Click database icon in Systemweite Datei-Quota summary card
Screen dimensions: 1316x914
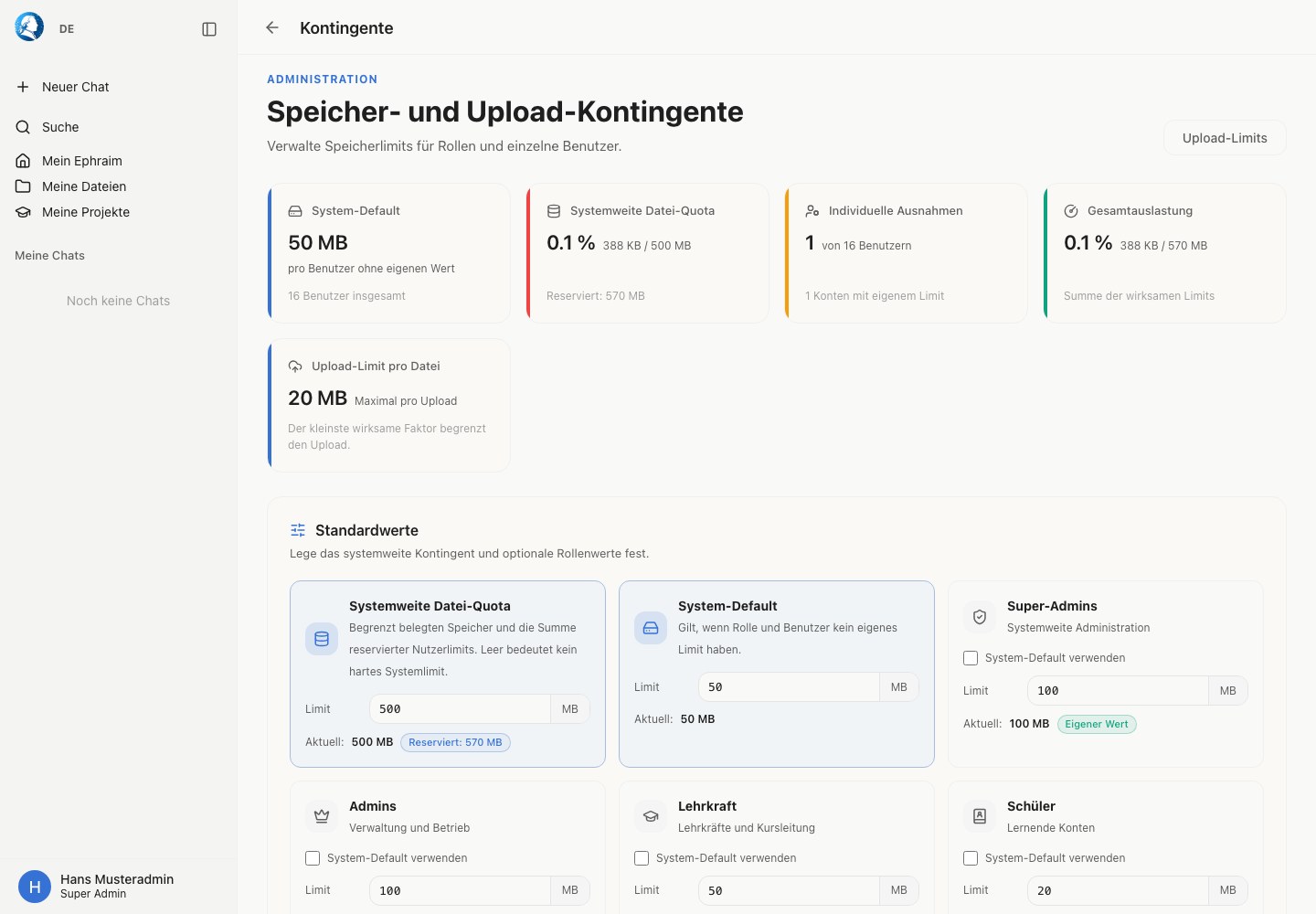[554, 211]
